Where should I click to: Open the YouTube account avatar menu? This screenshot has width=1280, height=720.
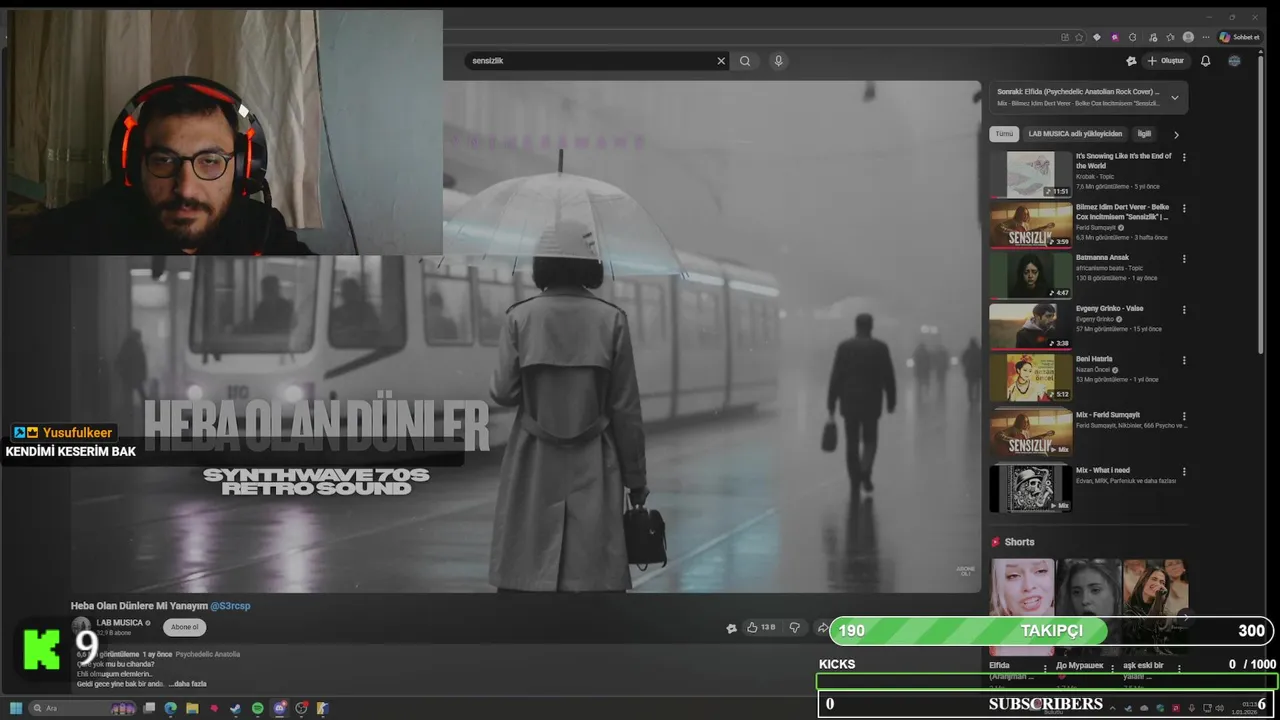(x=1234, y=61)
